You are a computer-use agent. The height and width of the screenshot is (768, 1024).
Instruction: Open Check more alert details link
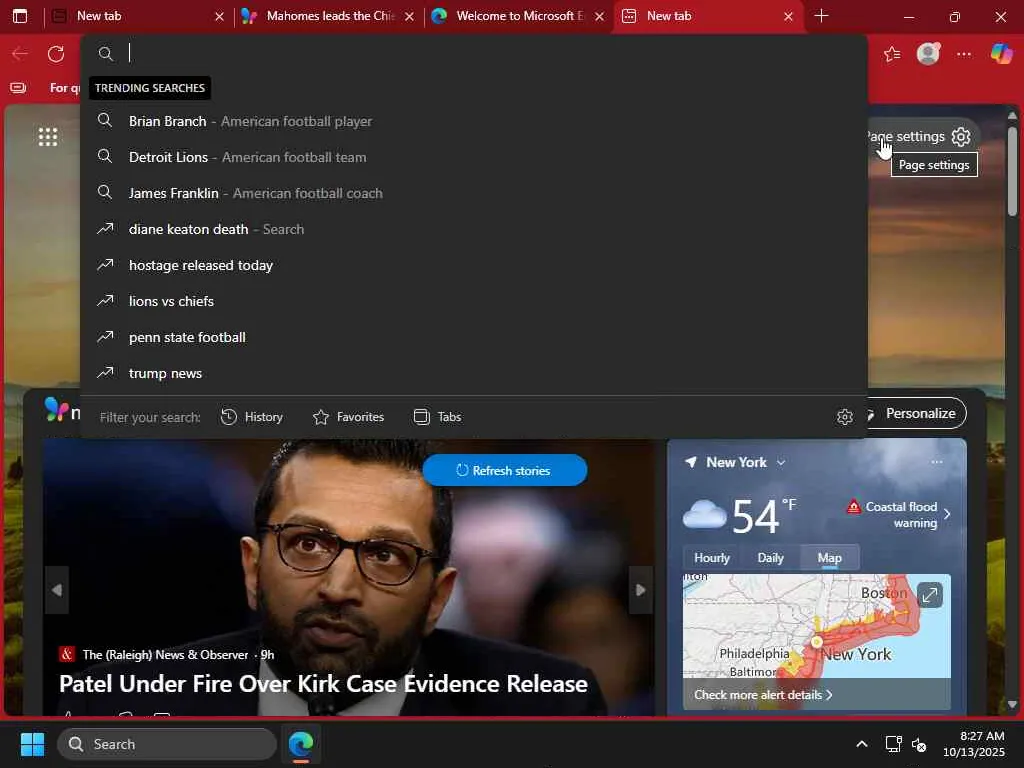[x=763, y=695]
